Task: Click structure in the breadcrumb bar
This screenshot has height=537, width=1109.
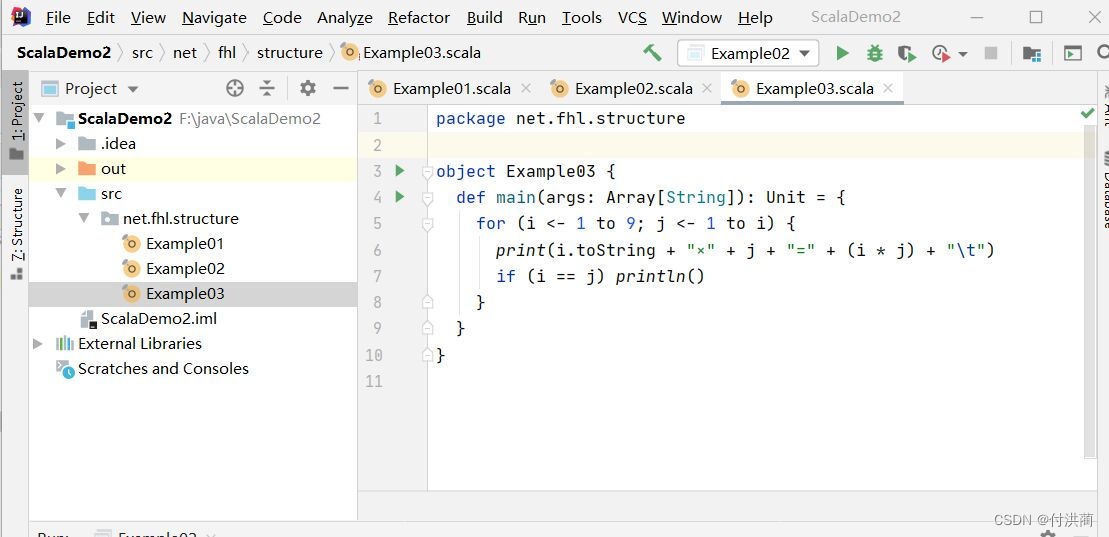Action: pos(289,53)
